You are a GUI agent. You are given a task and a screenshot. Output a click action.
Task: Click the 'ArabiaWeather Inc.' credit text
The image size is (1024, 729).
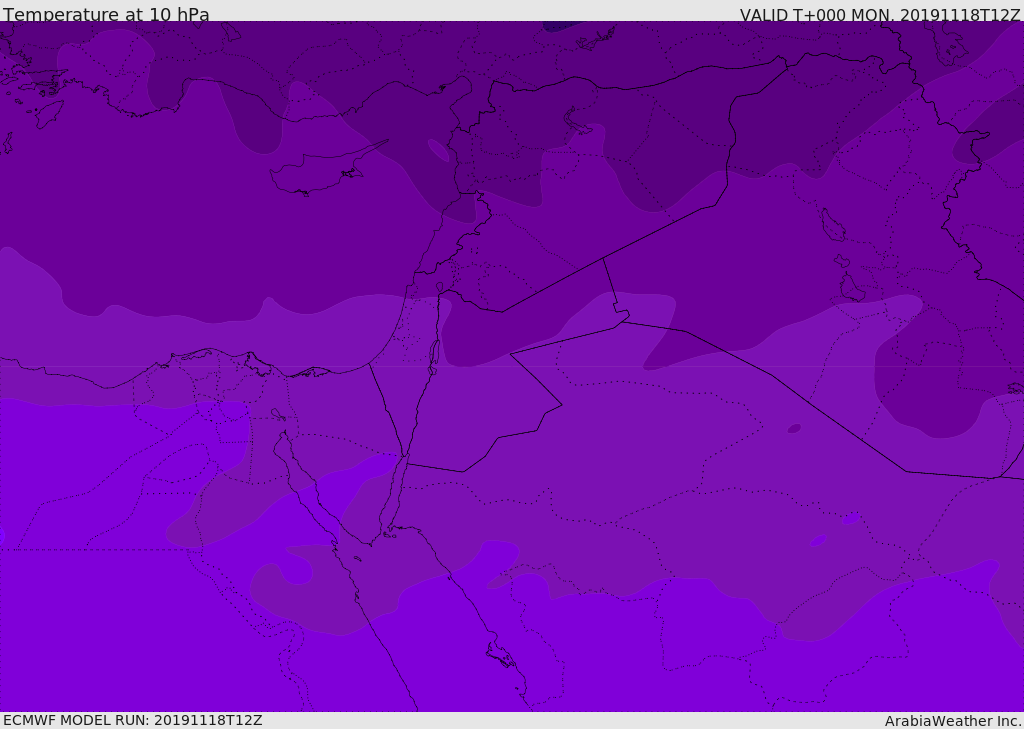pos(954,721)
